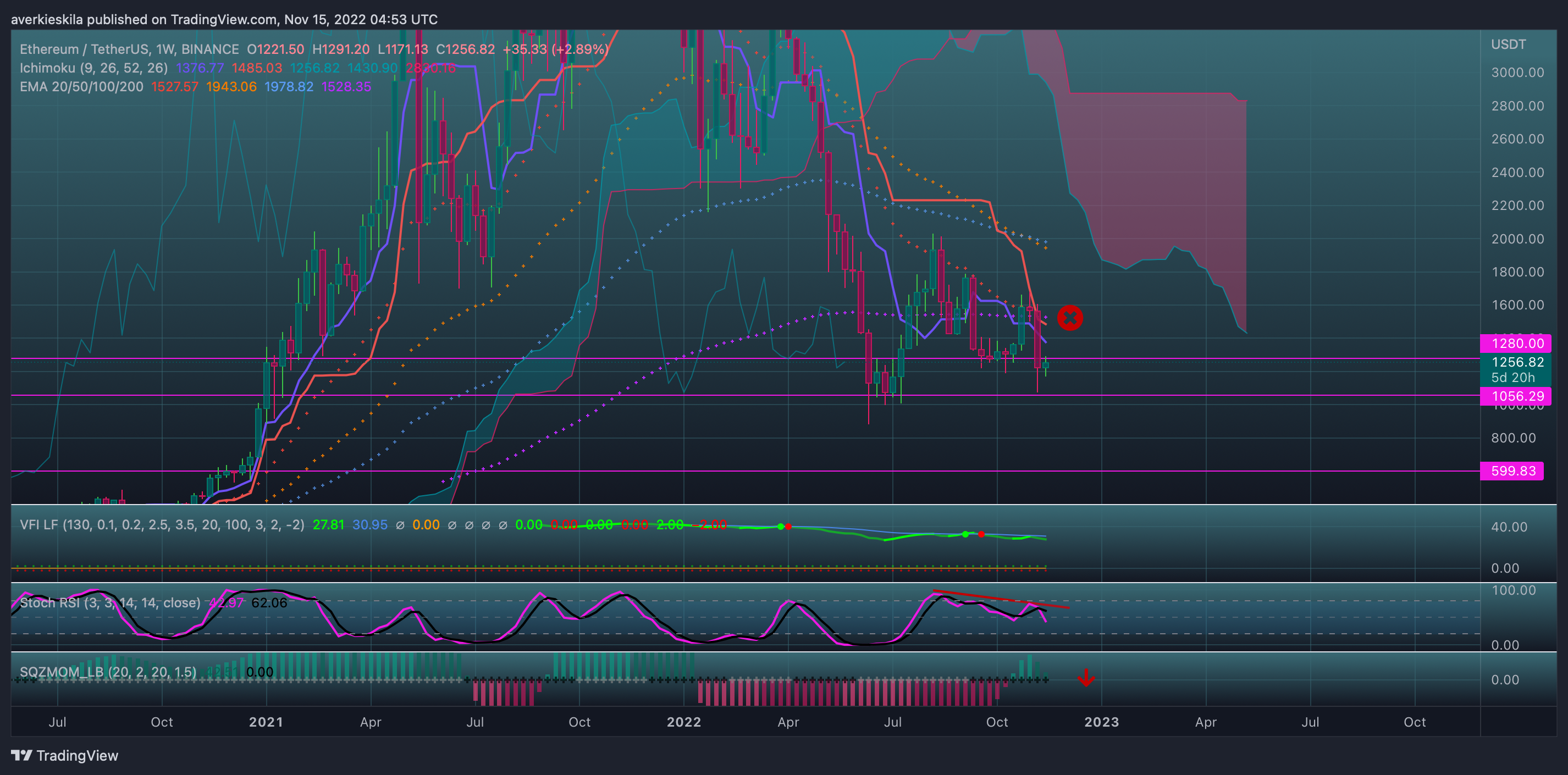Click the close value C1256.82
This screenshot has width=1568, height=775.
[465, 49]
